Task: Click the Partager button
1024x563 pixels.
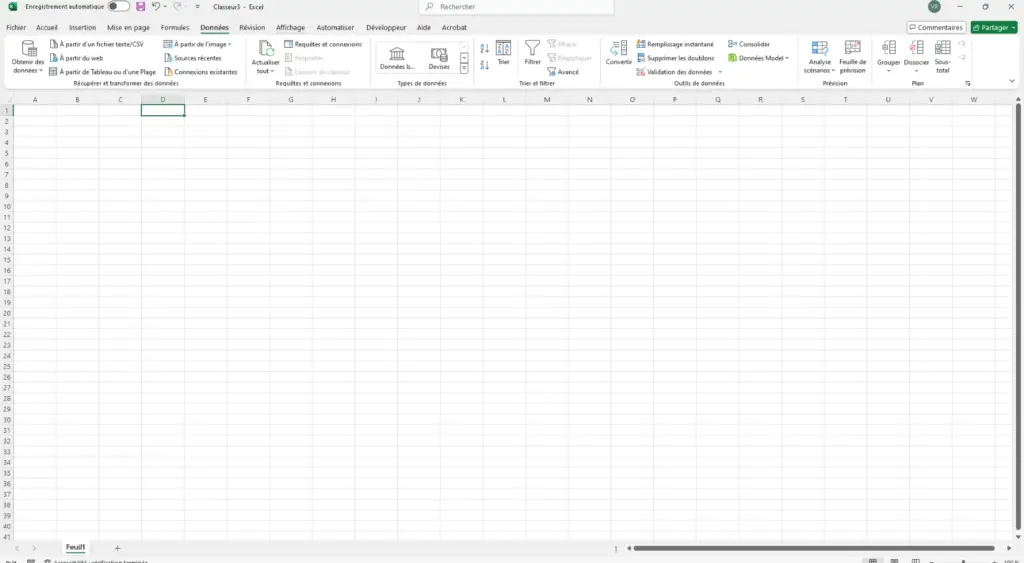Action: click(x=994, y=27)
